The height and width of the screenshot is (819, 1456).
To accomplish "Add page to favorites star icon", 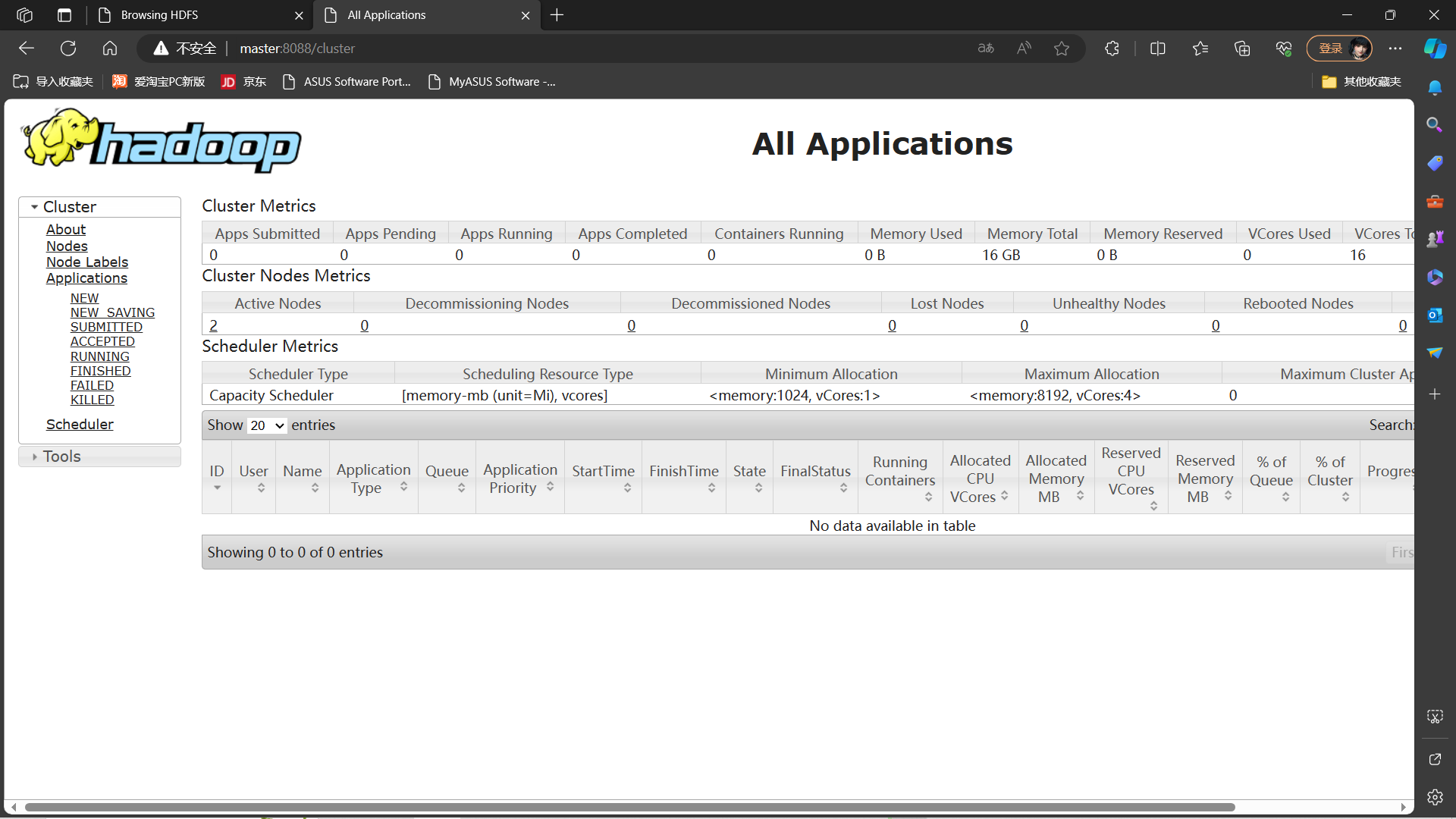I will point(1062,49).
